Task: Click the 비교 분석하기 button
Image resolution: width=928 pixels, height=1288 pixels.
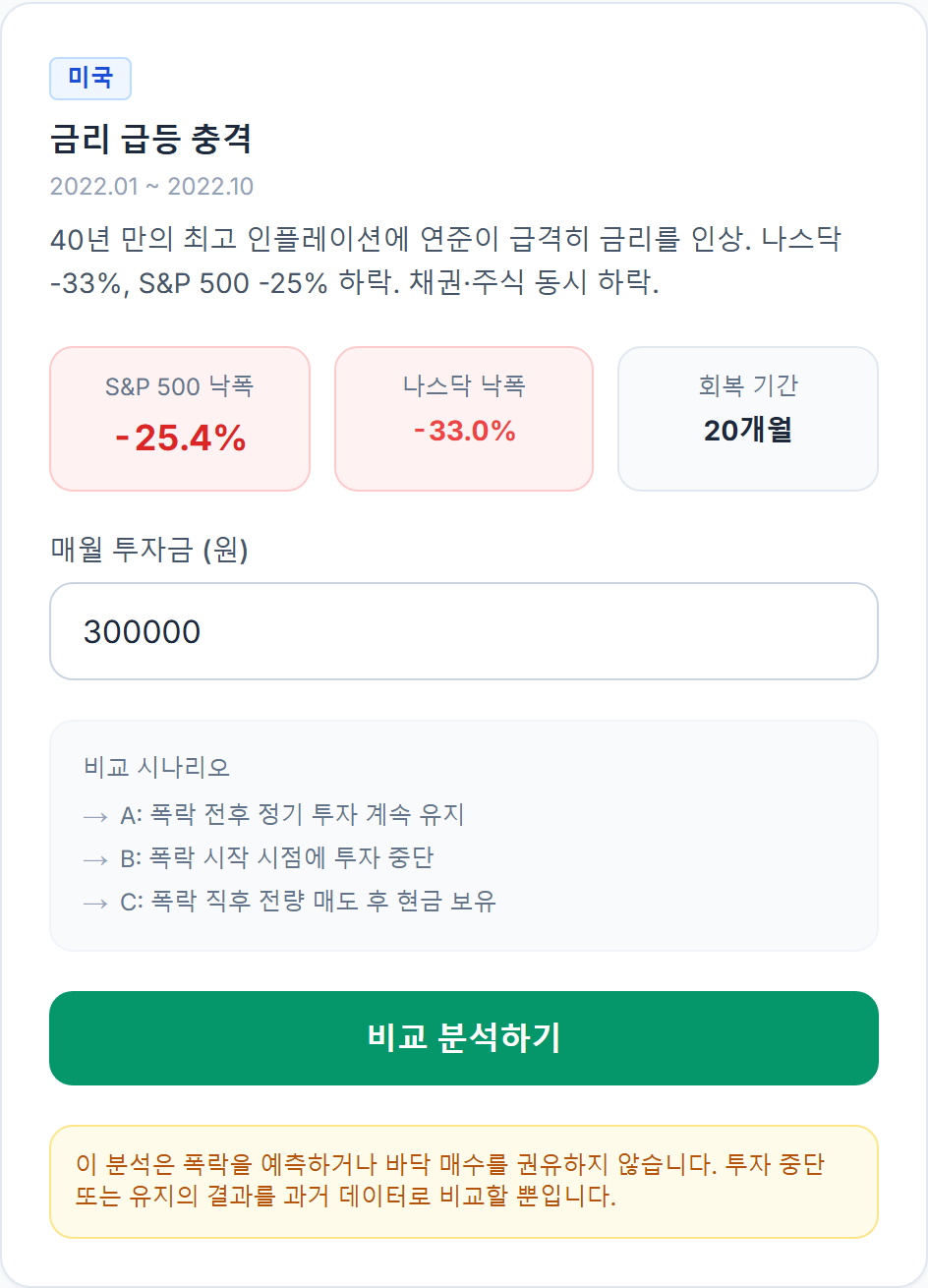Action: coord(464,1038)
